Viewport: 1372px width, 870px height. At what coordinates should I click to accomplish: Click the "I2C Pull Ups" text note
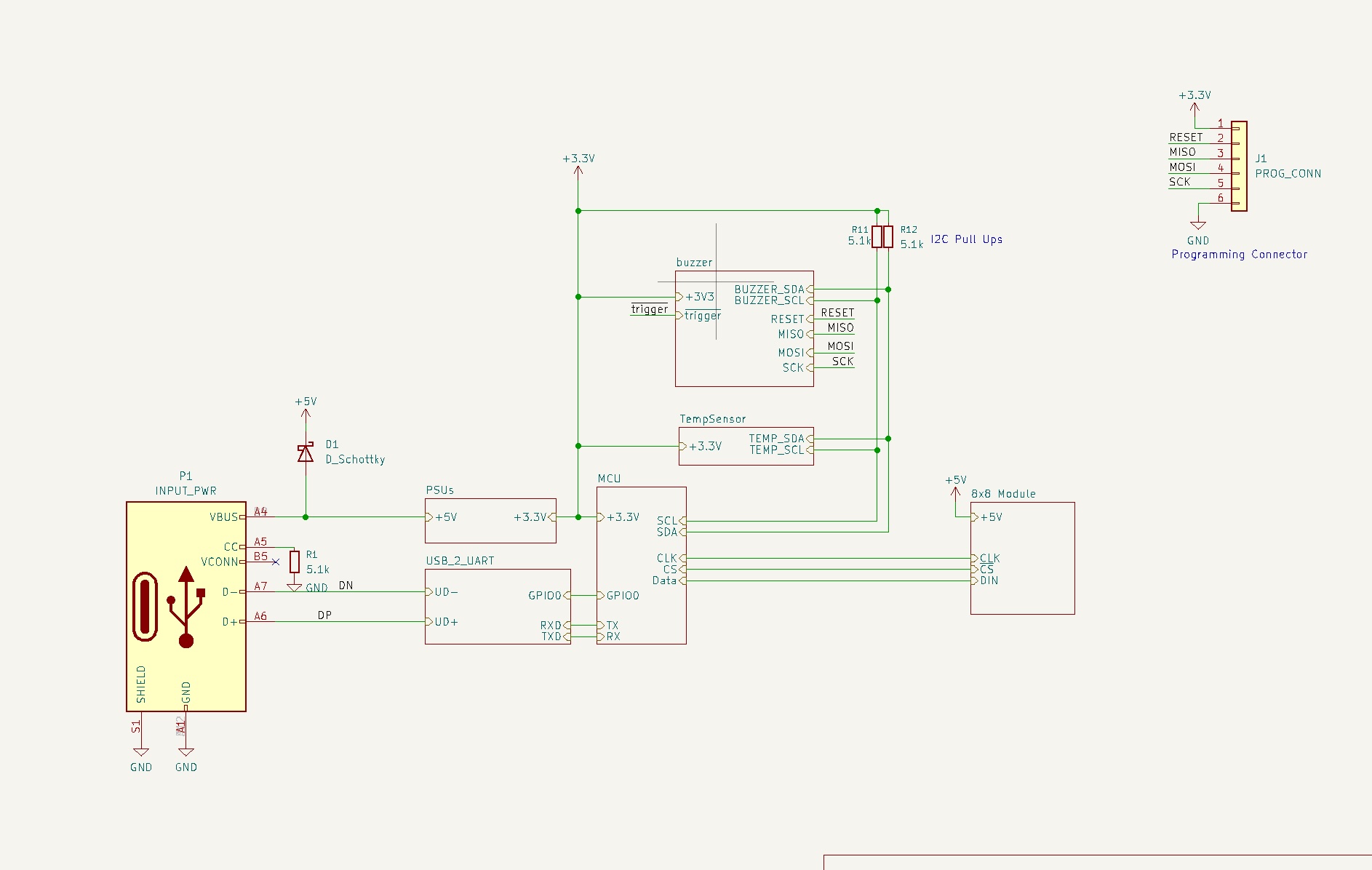click(x=966, y=239)
